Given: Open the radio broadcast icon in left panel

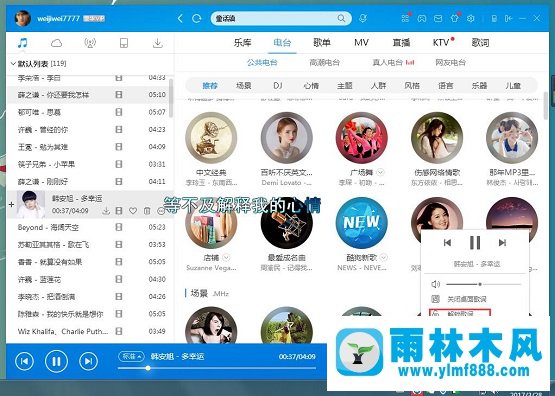Looking at the screenshot, I should tap(90, 43).
